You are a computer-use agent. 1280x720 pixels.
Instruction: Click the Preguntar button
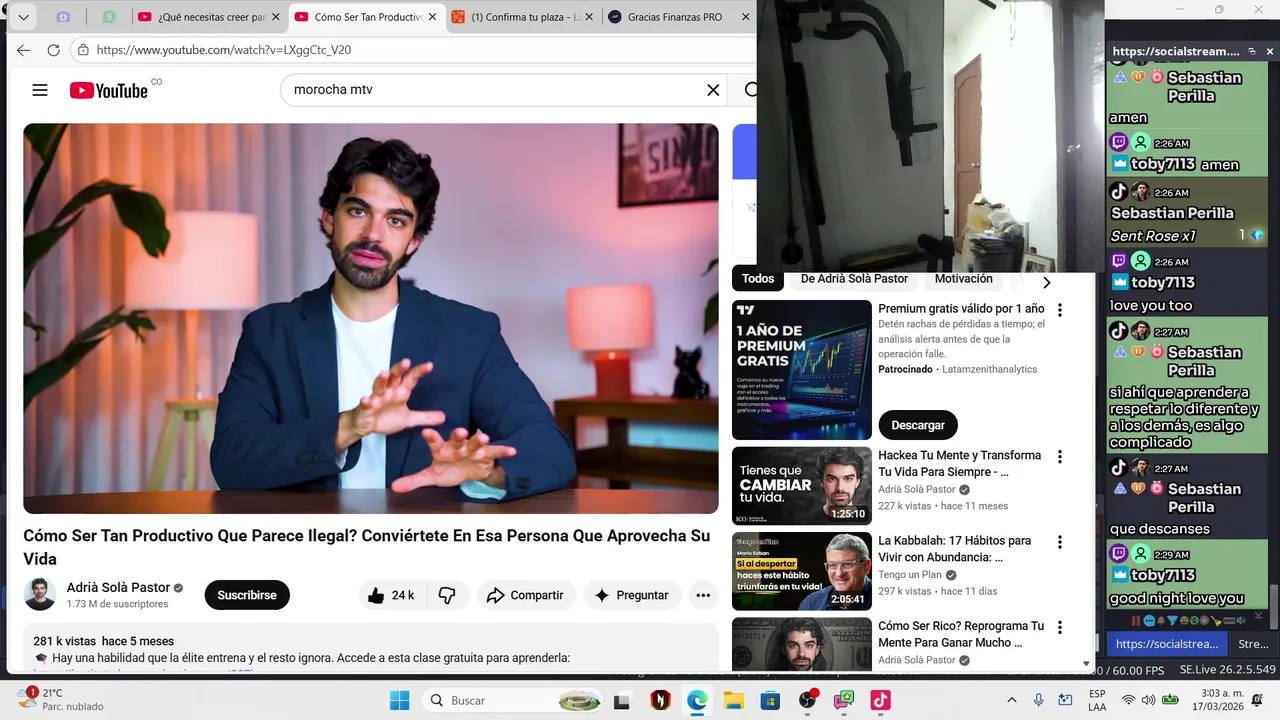pos(632,595)
